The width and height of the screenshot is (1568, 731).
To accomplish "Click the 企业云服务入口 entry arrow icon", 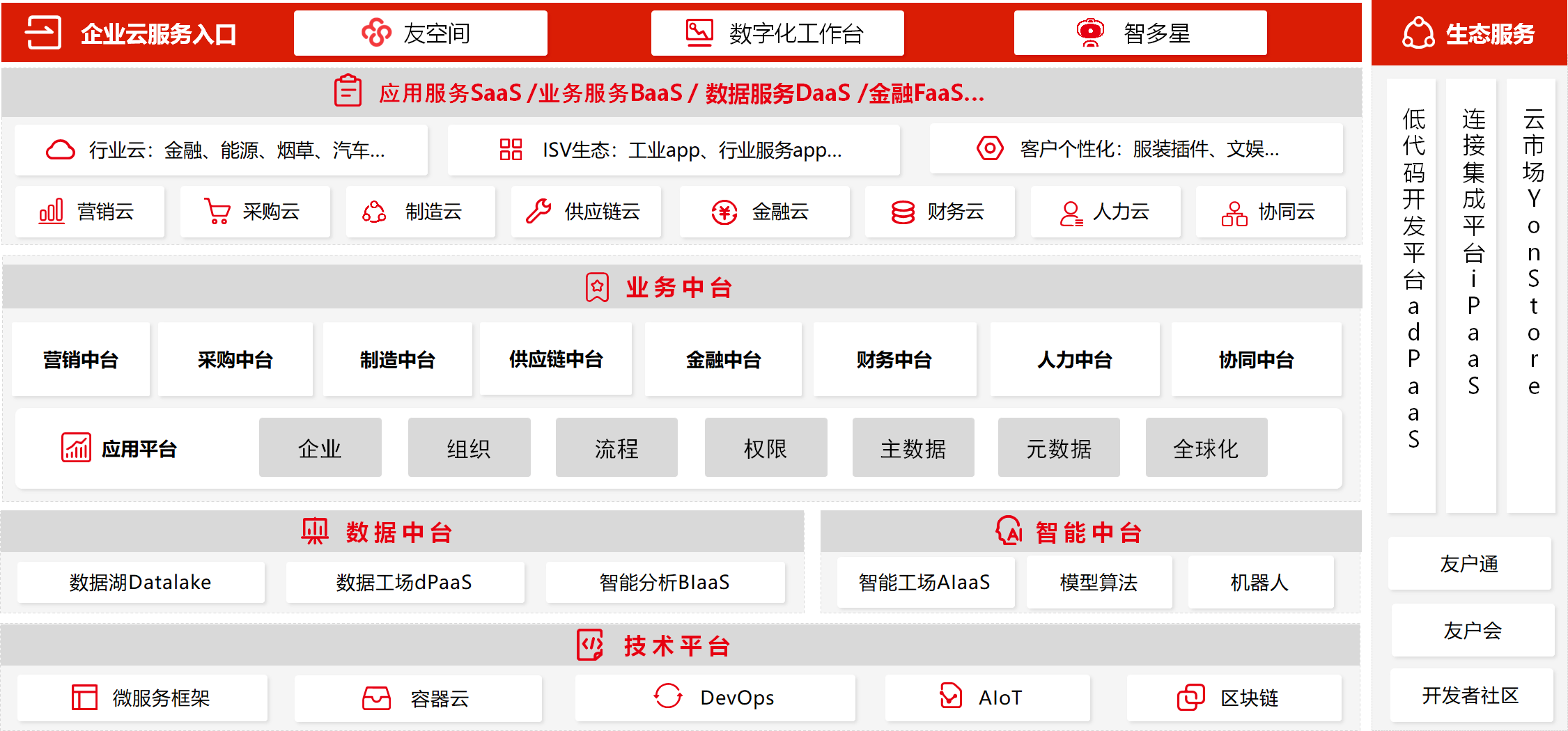I will pyautogui.click(x=43, y=32).
